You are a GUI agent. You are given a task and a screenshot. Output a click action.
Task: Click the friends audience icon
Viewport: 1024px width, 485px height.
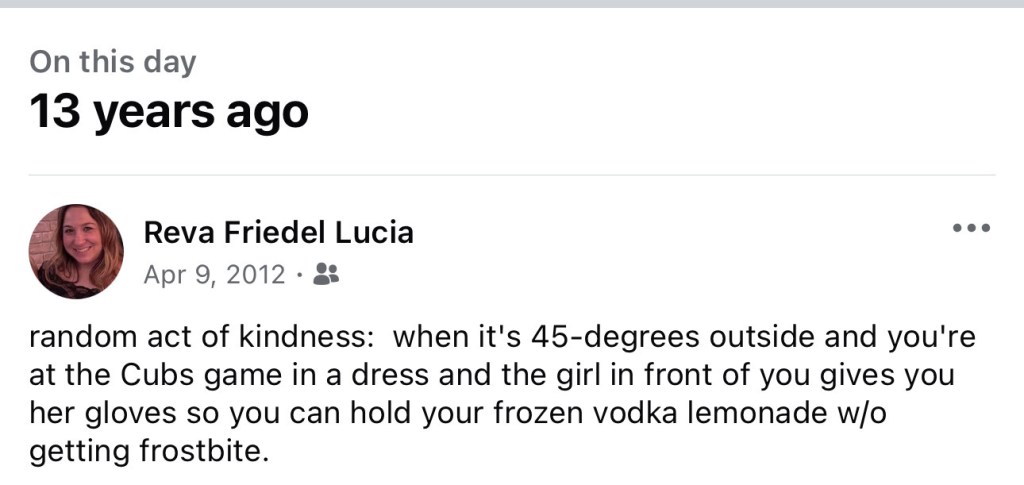click(x=326, y=273)
